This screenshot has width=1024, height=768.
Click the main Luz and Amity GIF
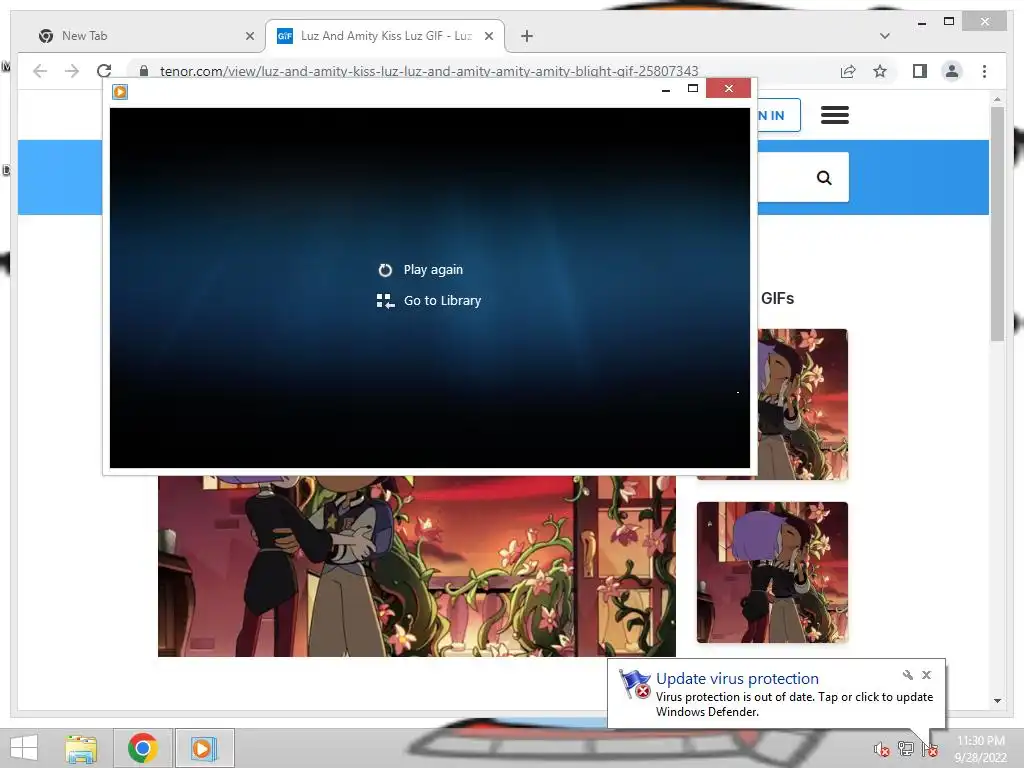click(x=417, y=566)
